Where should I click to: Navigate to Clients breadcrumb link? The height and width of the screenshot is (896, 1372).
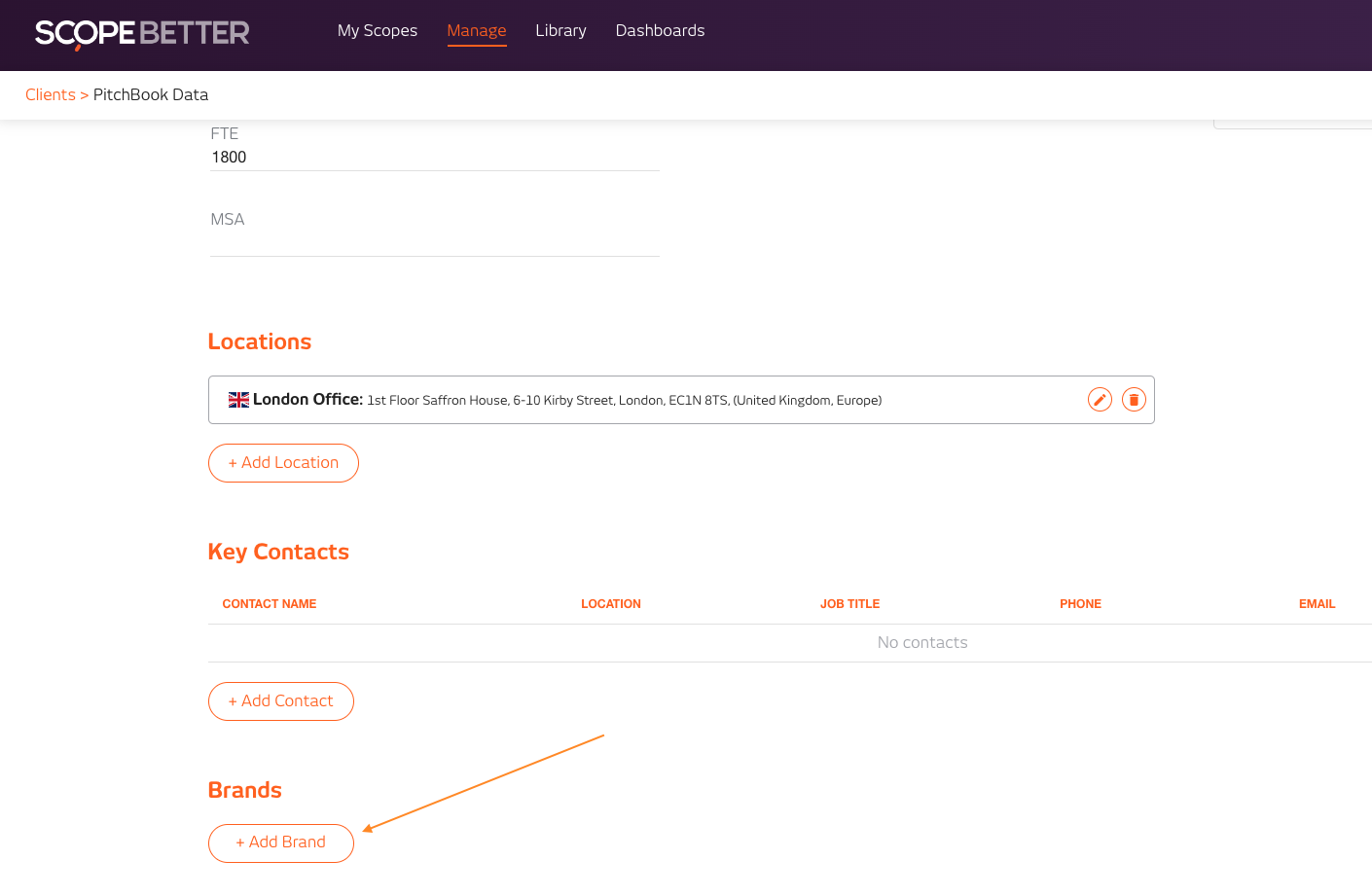[51, 94]
